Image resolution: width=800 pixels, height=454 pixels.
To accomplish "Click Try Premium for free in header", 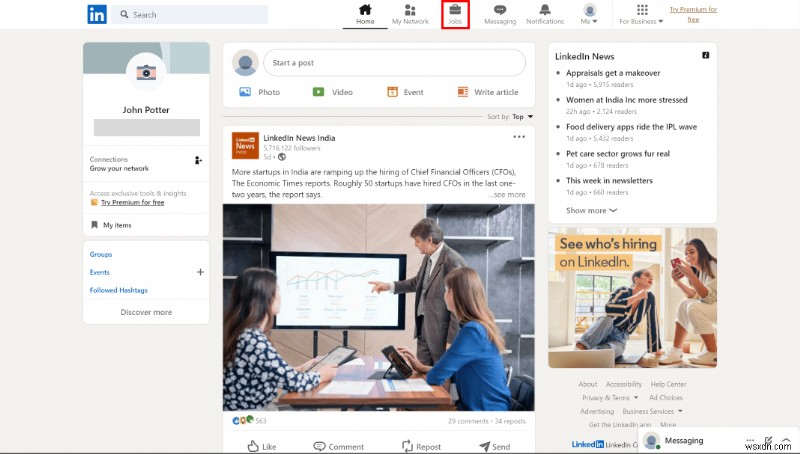I will click(693, 14).
